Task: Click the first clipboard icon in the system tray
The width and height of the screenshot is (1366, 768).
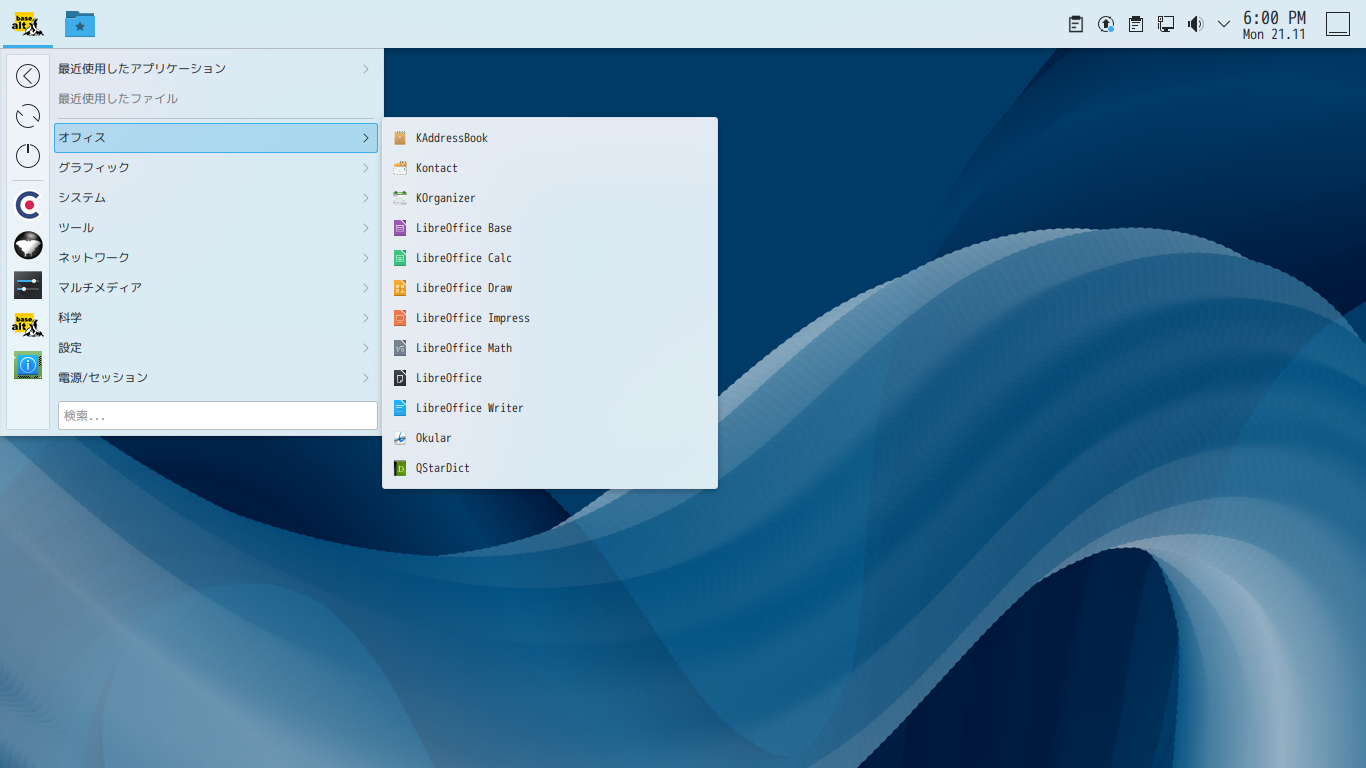Action: coord(1076,24)
